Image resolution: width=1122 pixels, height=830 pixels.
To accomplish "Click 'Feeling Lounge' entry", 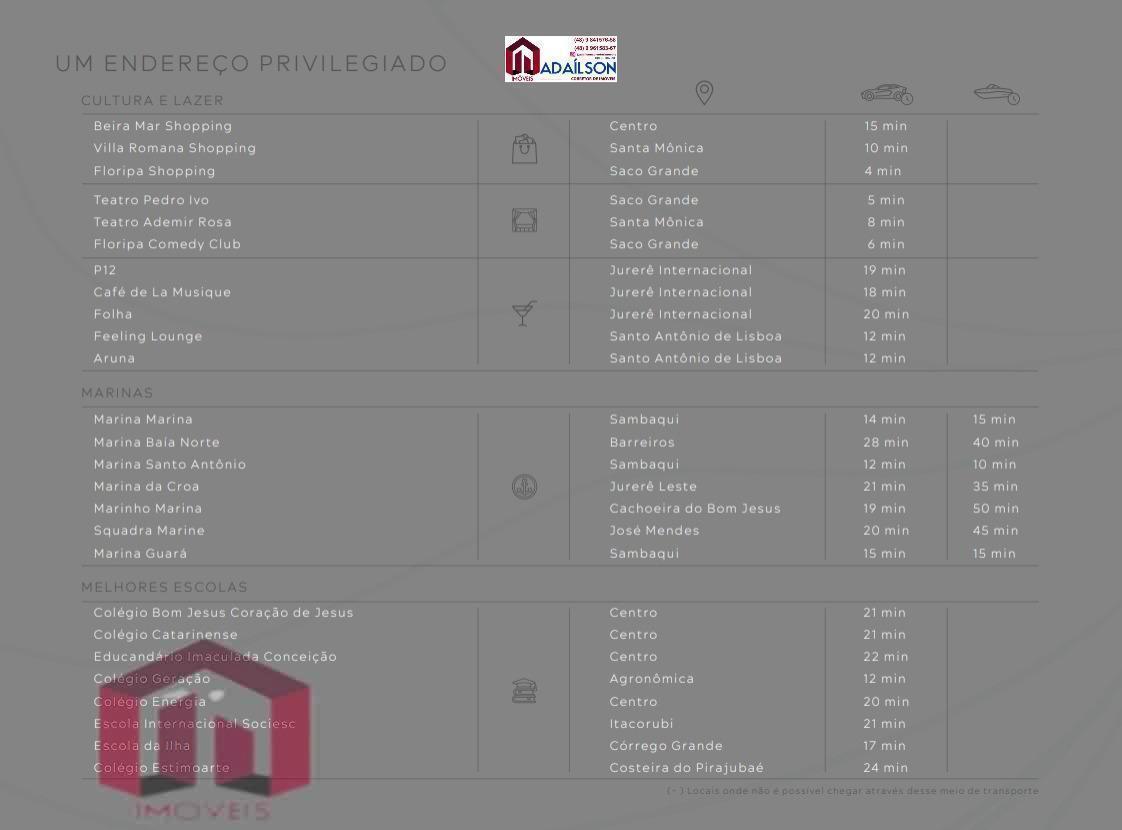I will (148, 336).
